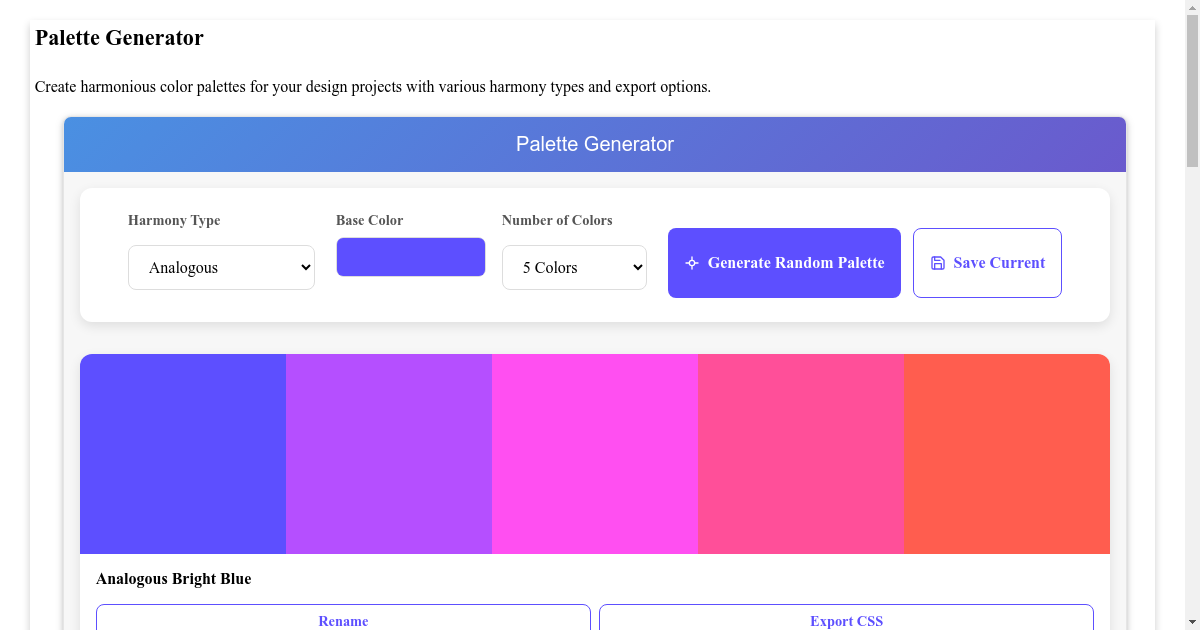Click the Analogous Bright Blue palette name
1200x630 pixels.
click(173, 578)
